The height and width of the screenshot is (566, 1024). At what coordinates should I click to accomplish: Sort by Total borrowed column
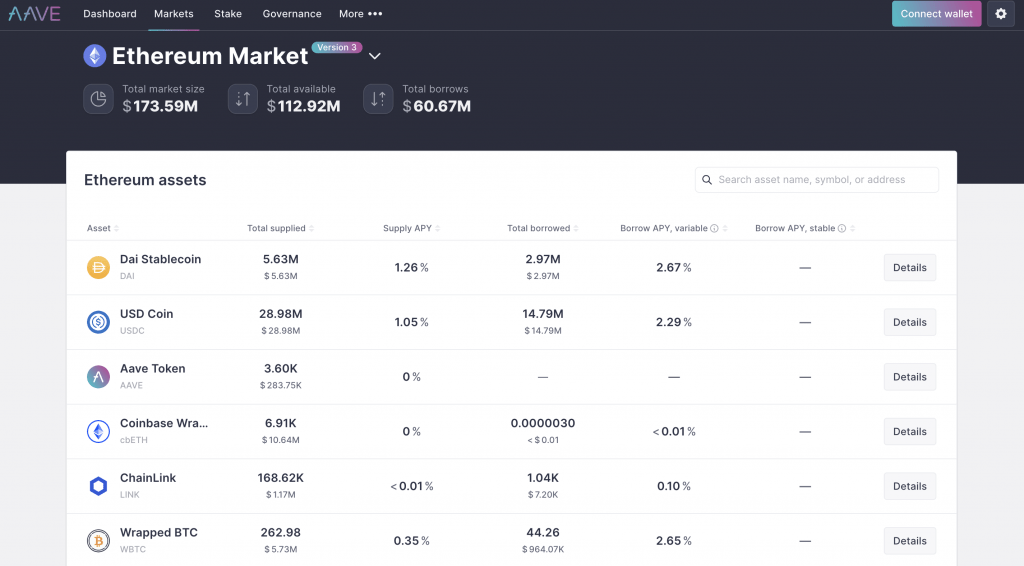click(543, 228)
